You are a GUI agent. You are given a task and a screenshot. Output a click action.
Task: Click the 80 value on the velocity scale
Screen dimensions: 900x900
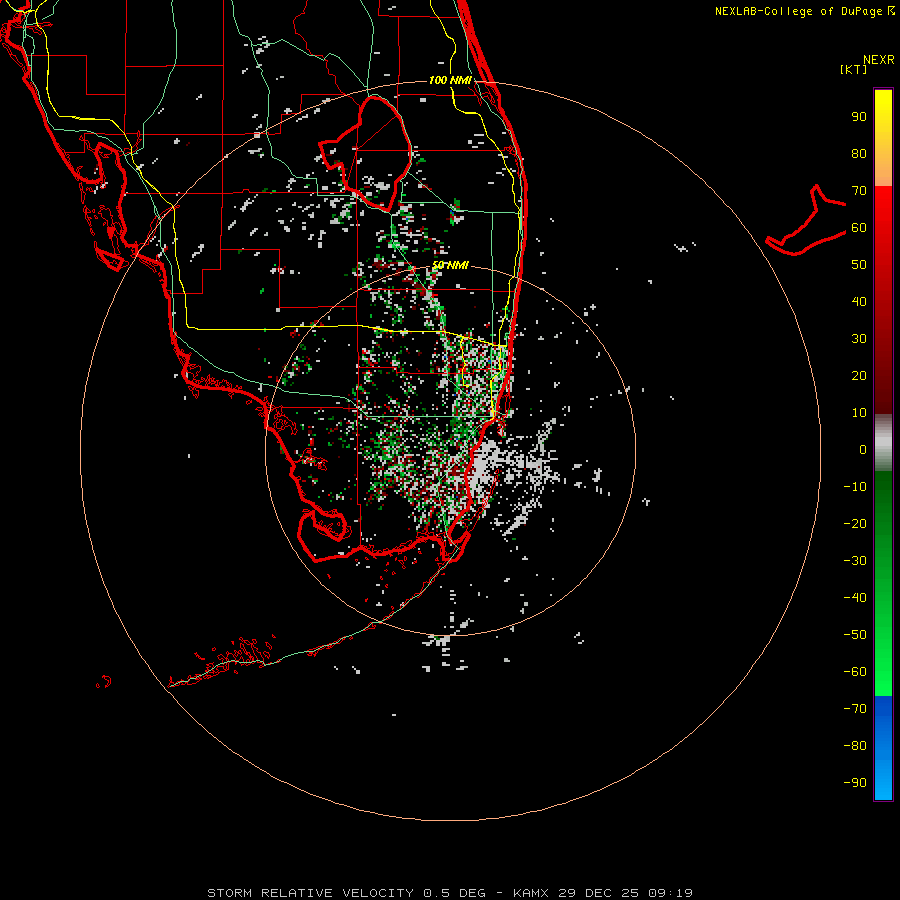coord(859,154)
